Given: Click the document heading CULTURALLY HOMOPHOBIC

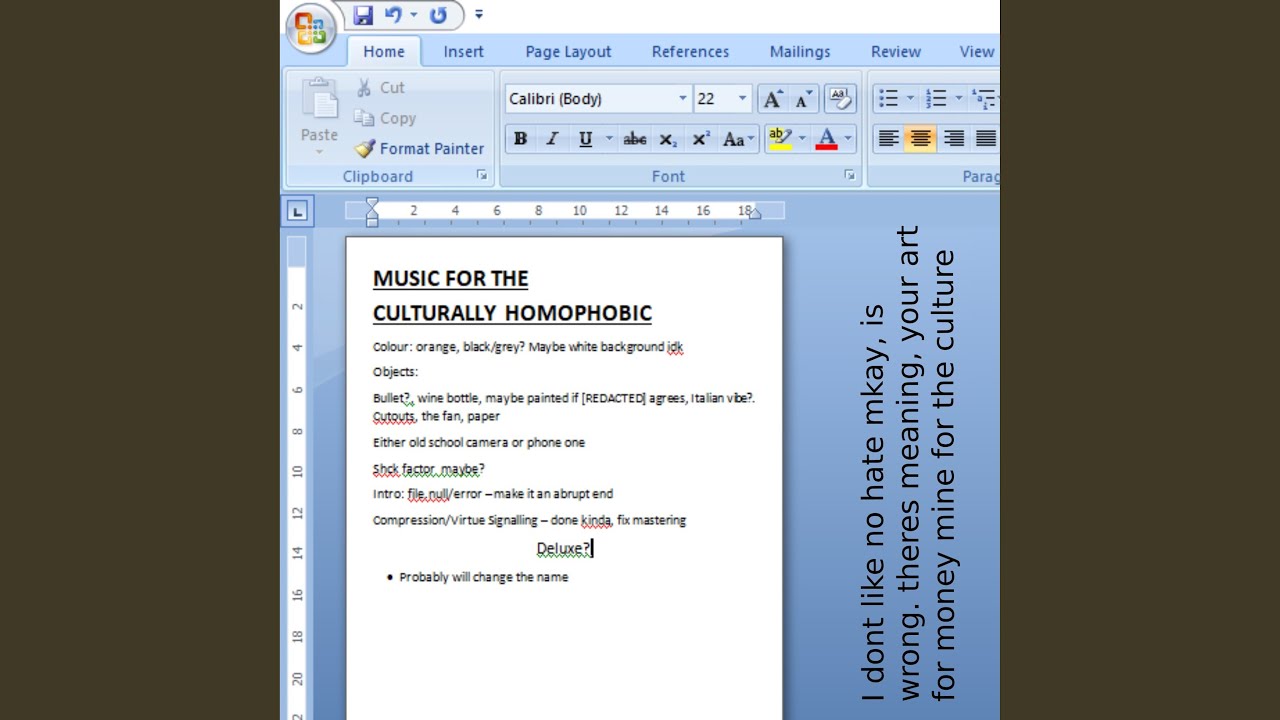Looking at the screenshot, I should click(512, 313).
